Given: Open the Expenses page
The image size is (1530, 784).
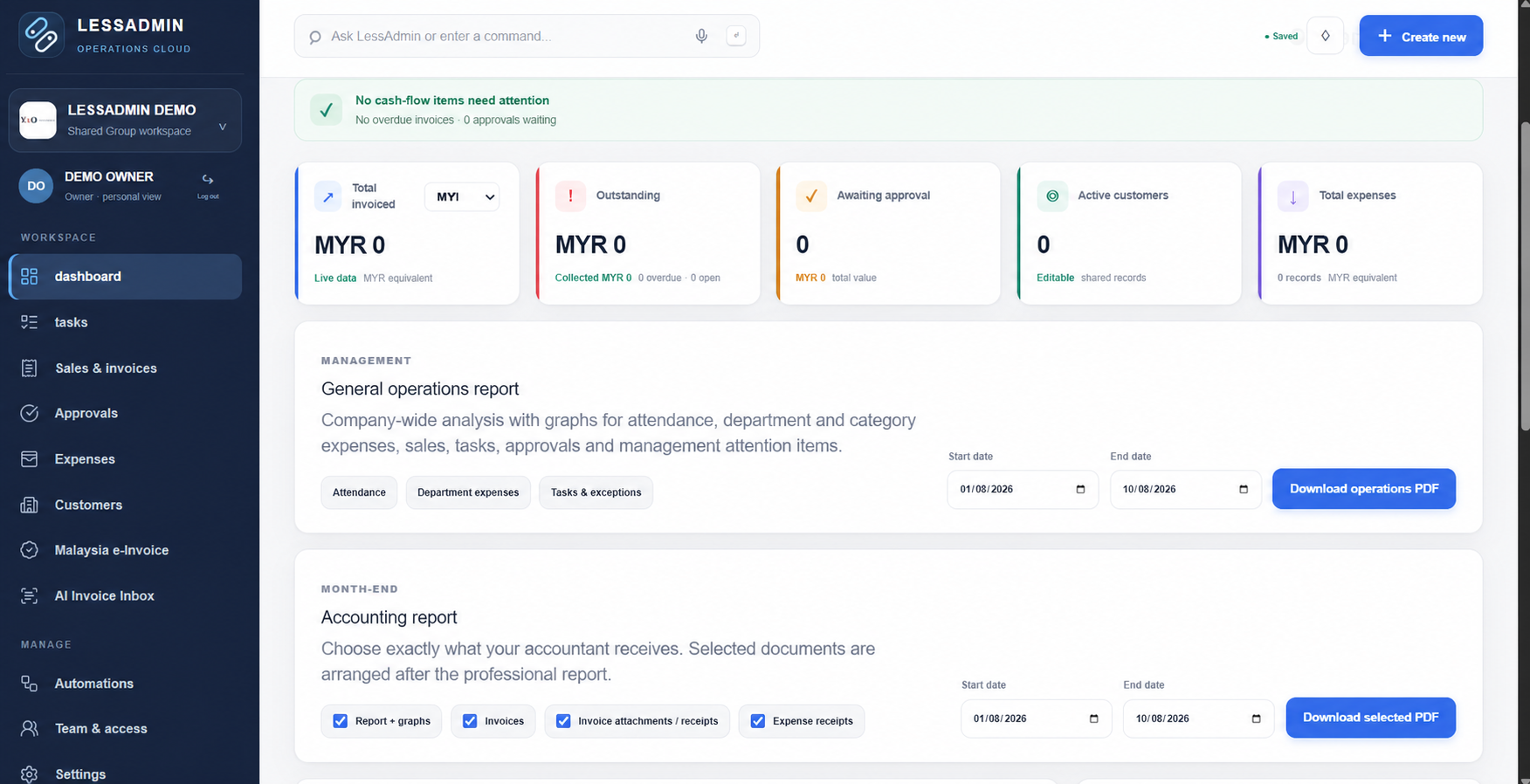Looking at the screenshot, I should [125, 459].
